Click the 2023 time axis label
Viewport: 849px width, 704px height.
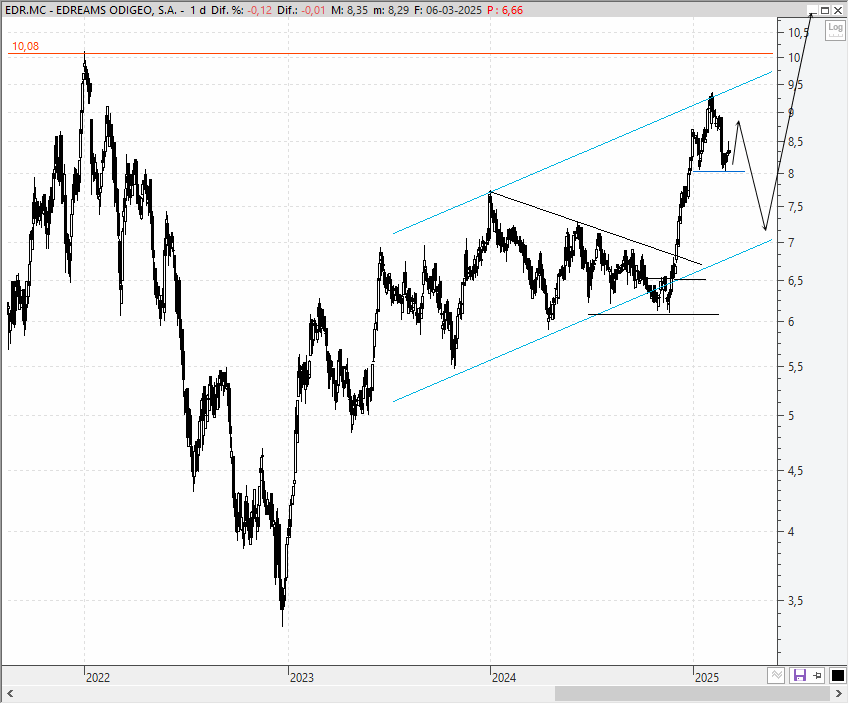(302, 677)
